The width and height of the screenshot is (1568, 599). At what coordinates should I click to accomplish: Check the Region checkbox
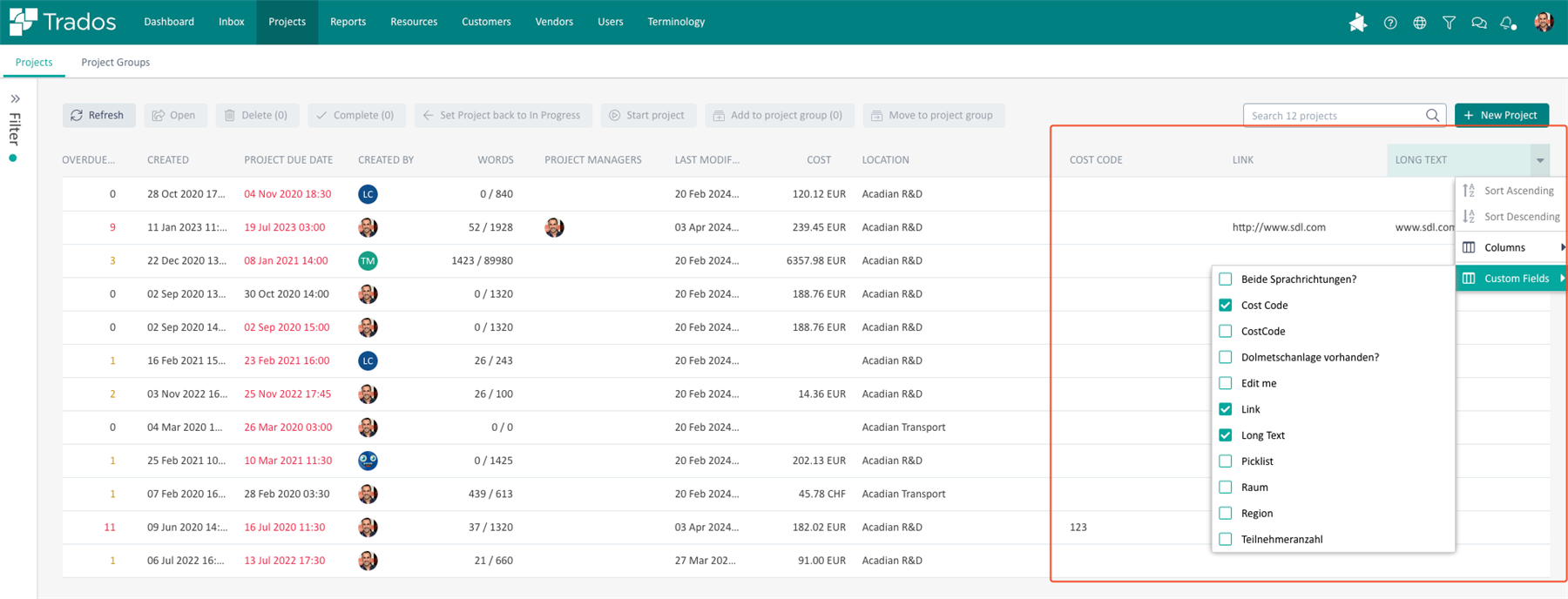click(1226, 514)
